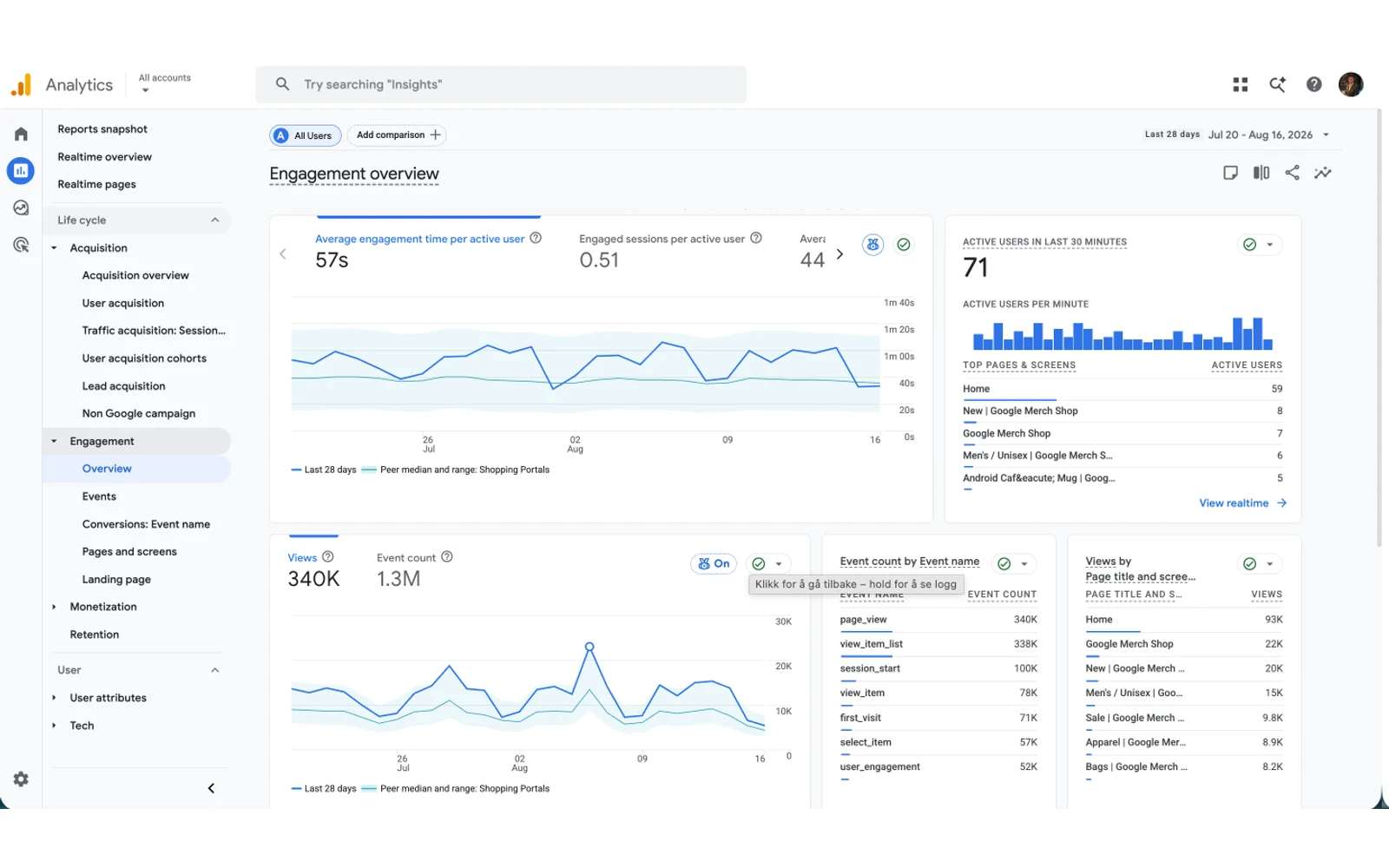Open the Home icon in left rail
This screenshot has height=868, width=1389.
point(21,134)
